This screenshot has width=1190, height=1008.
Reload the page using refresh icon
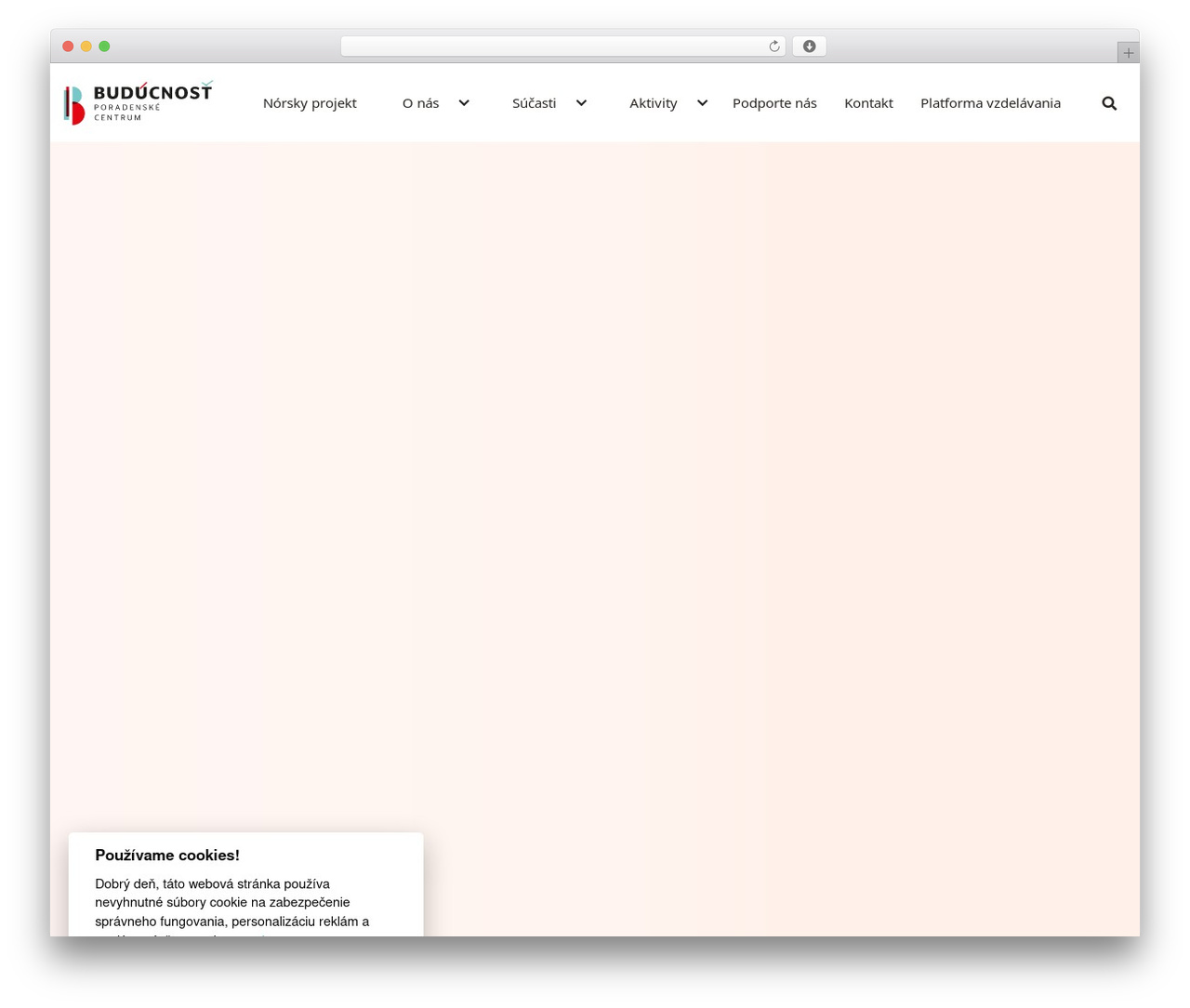point(773,46)
